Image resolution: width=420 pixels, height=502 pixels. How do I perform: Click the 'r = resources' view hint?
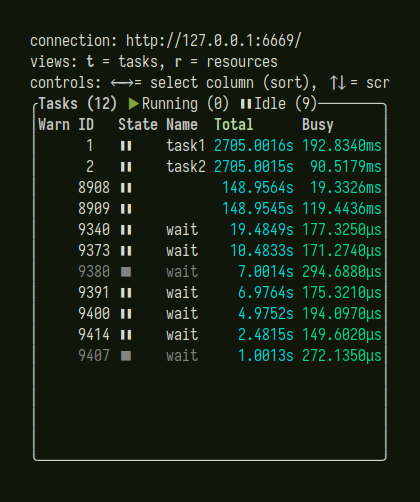(226, 62)
